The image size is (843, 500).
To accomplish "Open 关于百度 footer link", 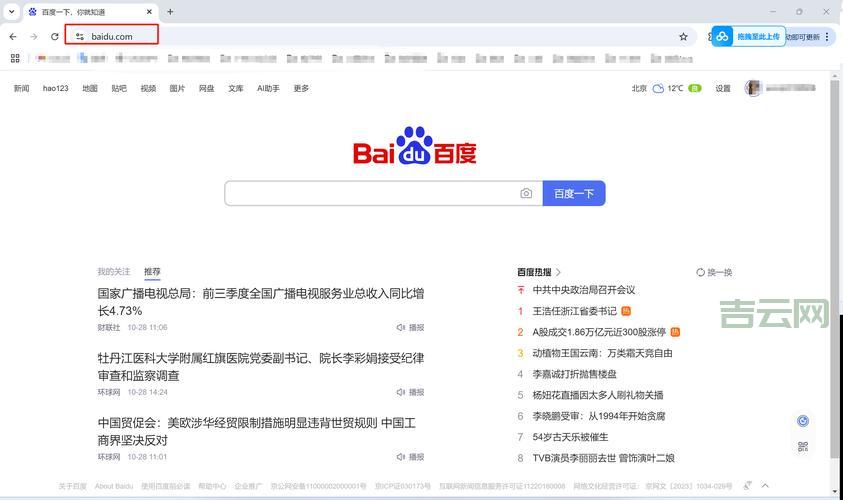I will pos(72,486).
